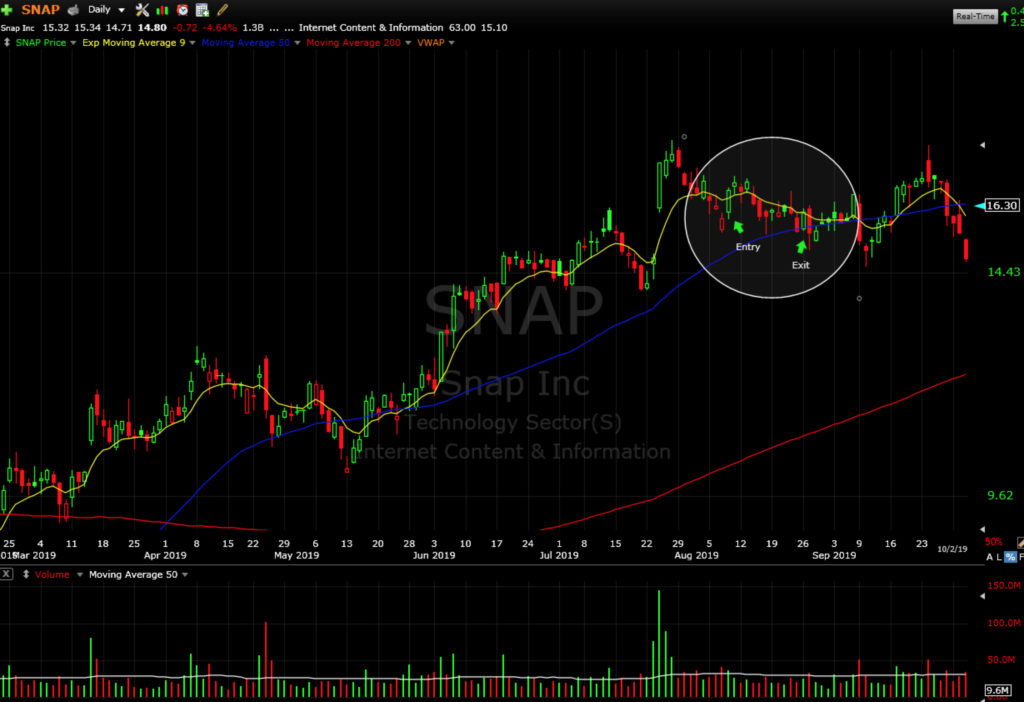Open Moving Average 200 dropdown arrow
The width and height of the screenshot is (1024, 702).
click(x=408, y=42)
